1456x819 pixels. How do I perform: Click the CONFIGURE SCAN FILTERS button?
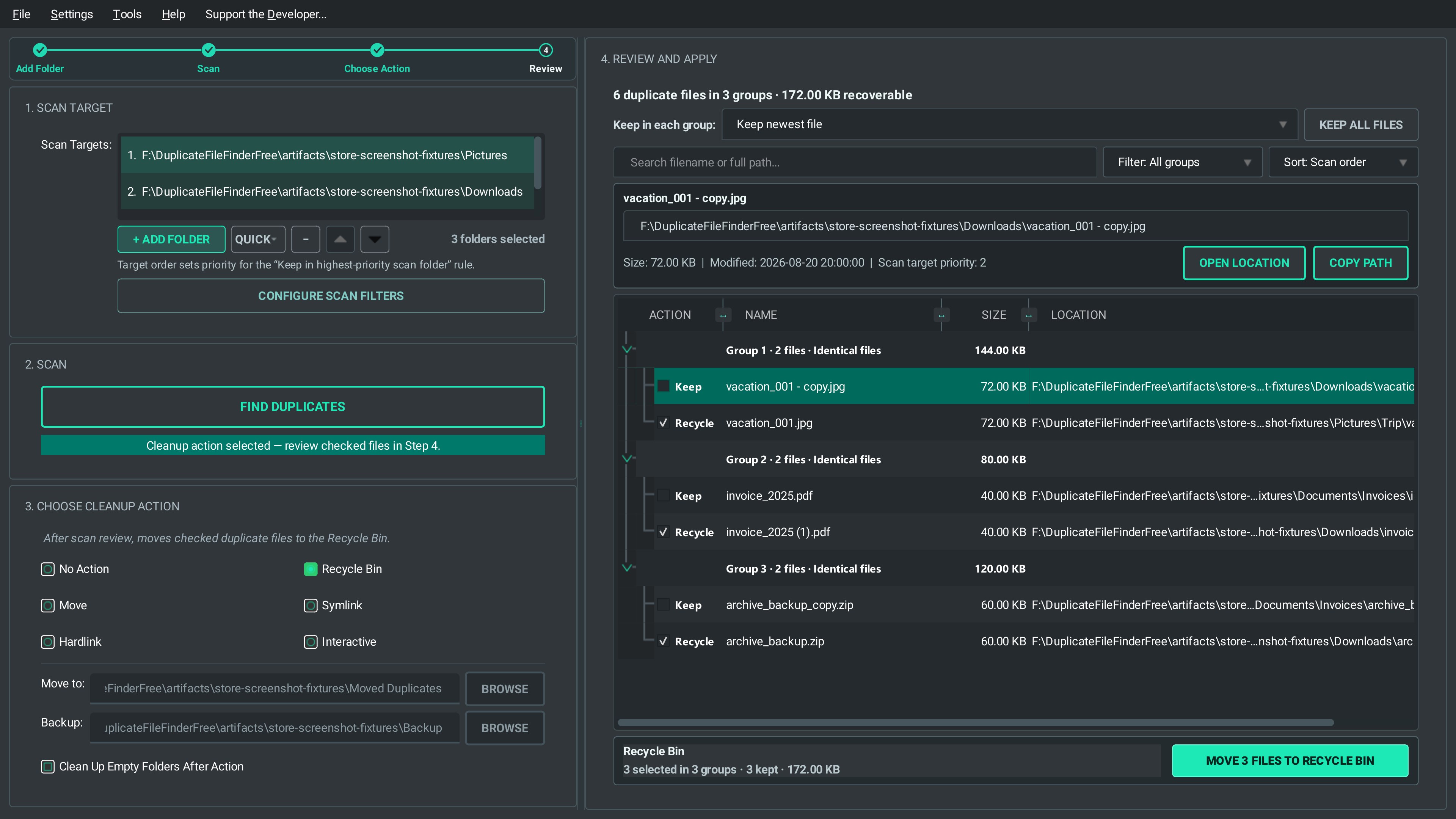coord(331,296)
